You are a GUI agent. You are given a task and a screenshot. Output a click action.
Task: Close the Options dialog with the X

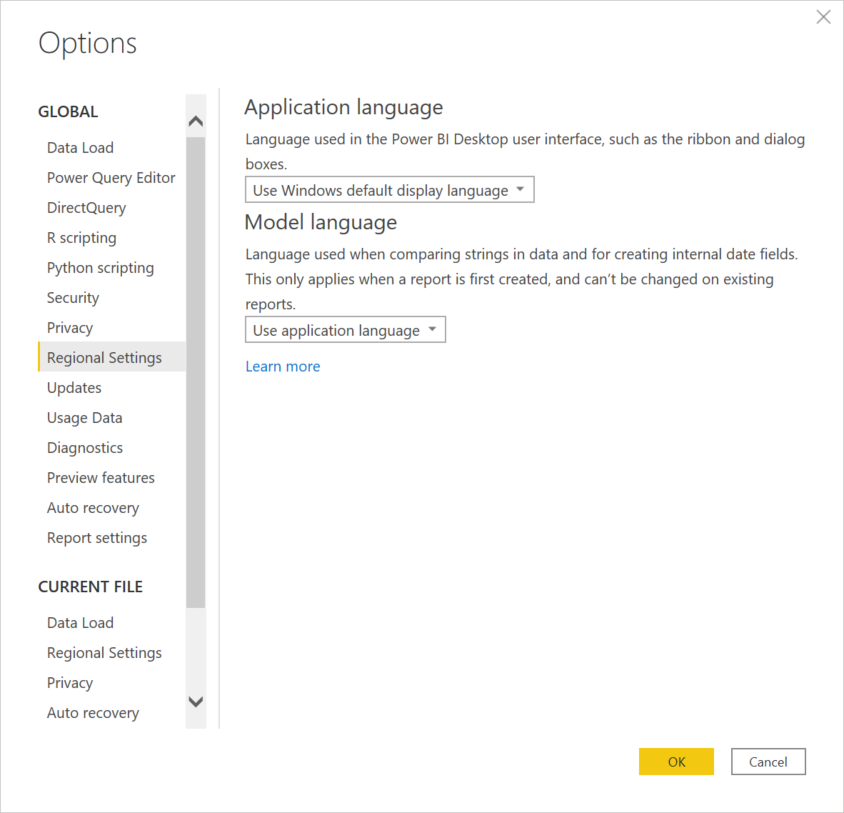tap(823, 16)
